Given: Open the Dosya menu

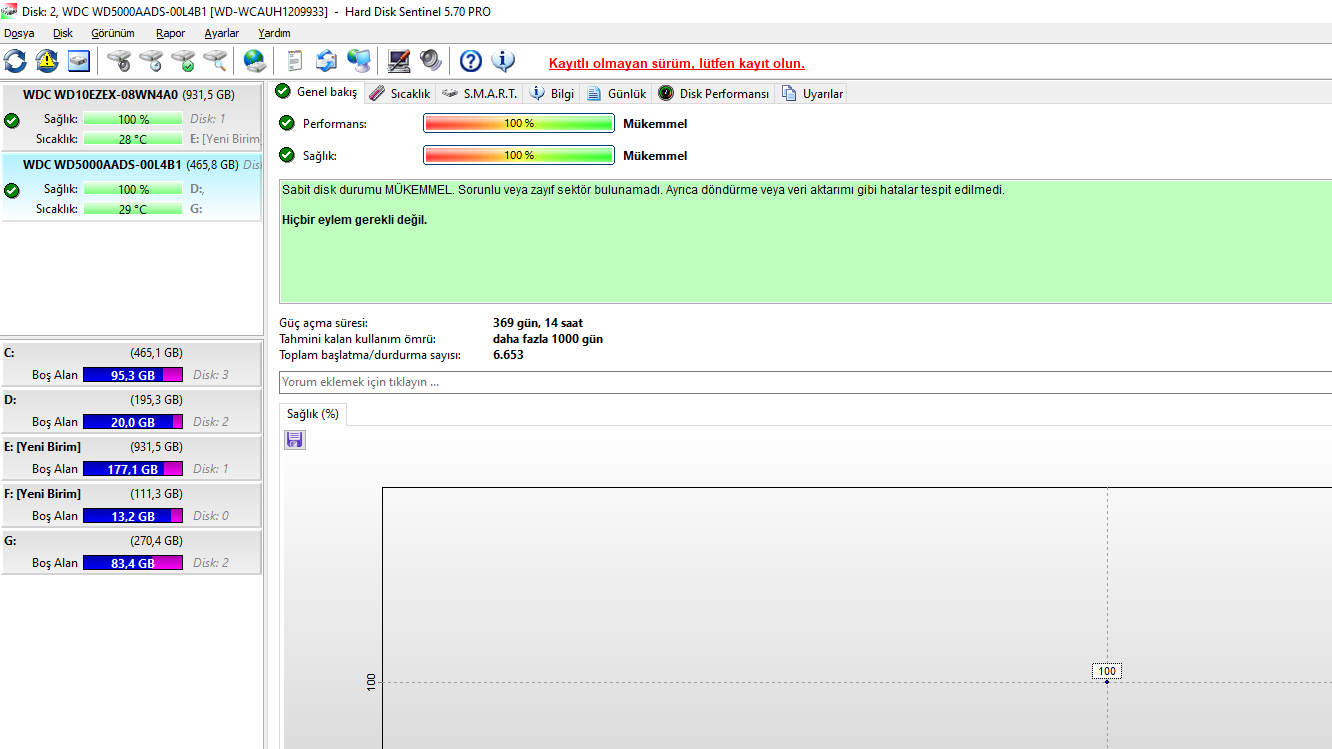Looking at the screenshot, I should click(19, 33).
